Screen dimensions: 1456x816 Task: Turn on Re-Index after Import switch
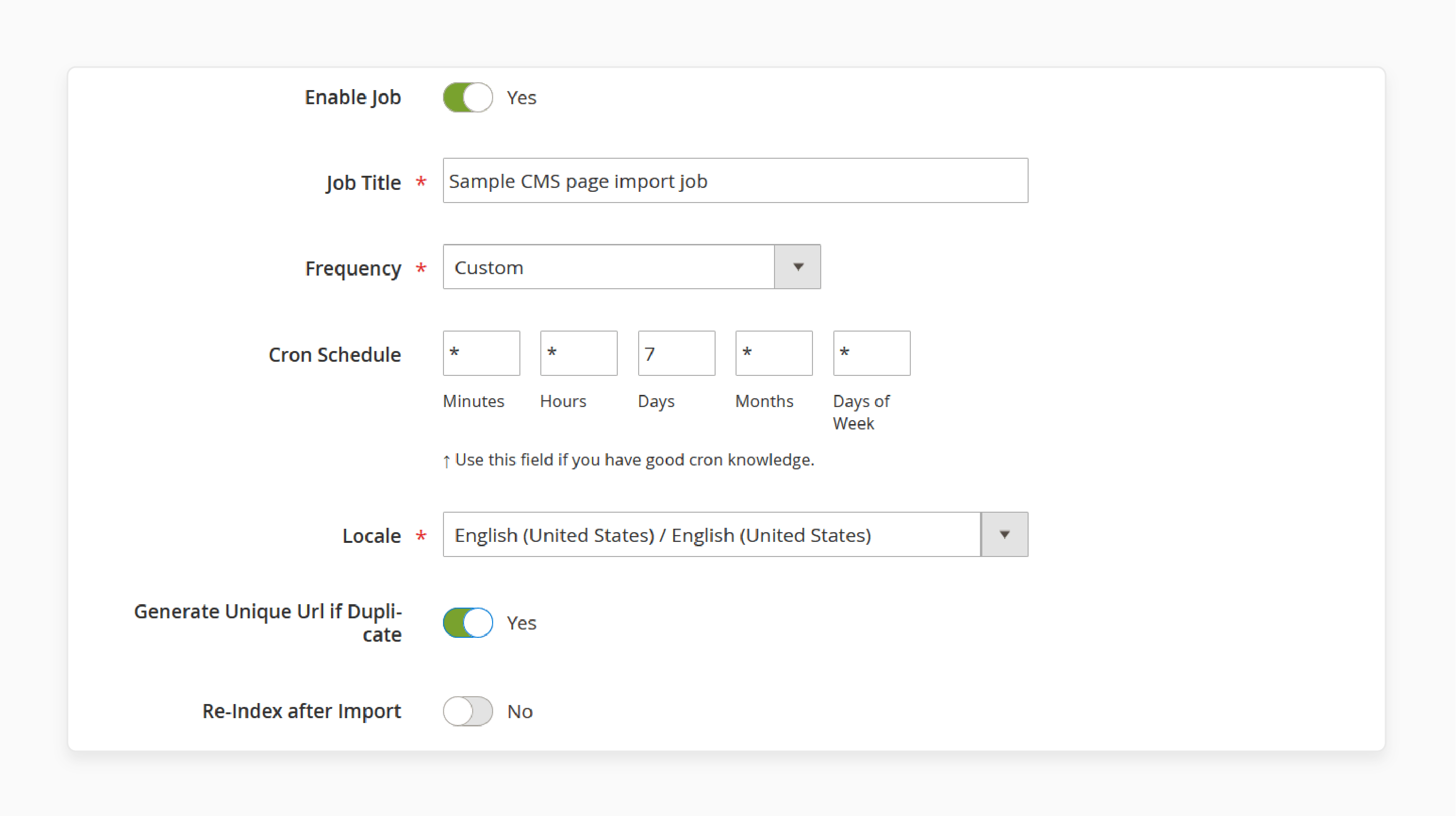[467, 711]
